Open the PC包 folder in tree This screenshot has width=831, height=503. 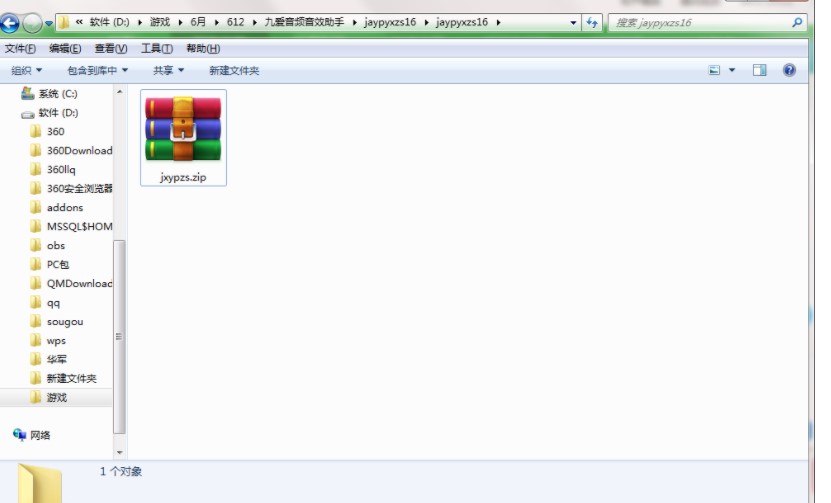(x=49, y=264)
